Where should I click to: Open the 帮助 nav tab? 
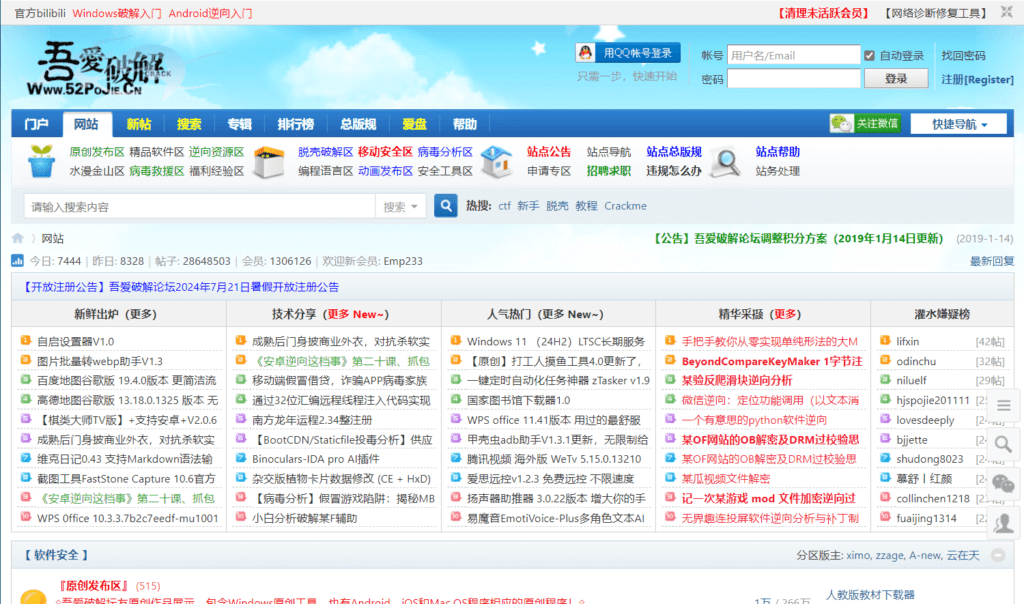click(464, 124)
